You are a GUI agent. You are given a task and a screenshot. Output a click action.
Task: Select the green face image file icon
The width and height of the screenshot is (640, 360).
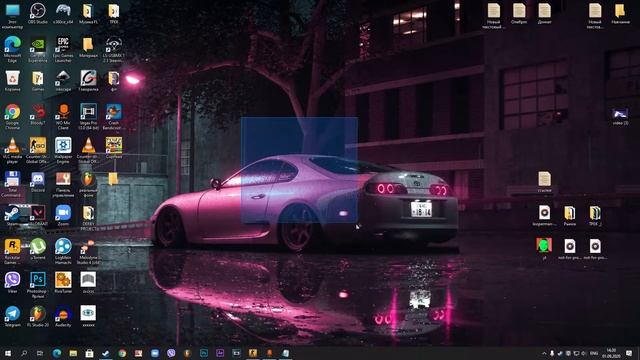[544, 245]
